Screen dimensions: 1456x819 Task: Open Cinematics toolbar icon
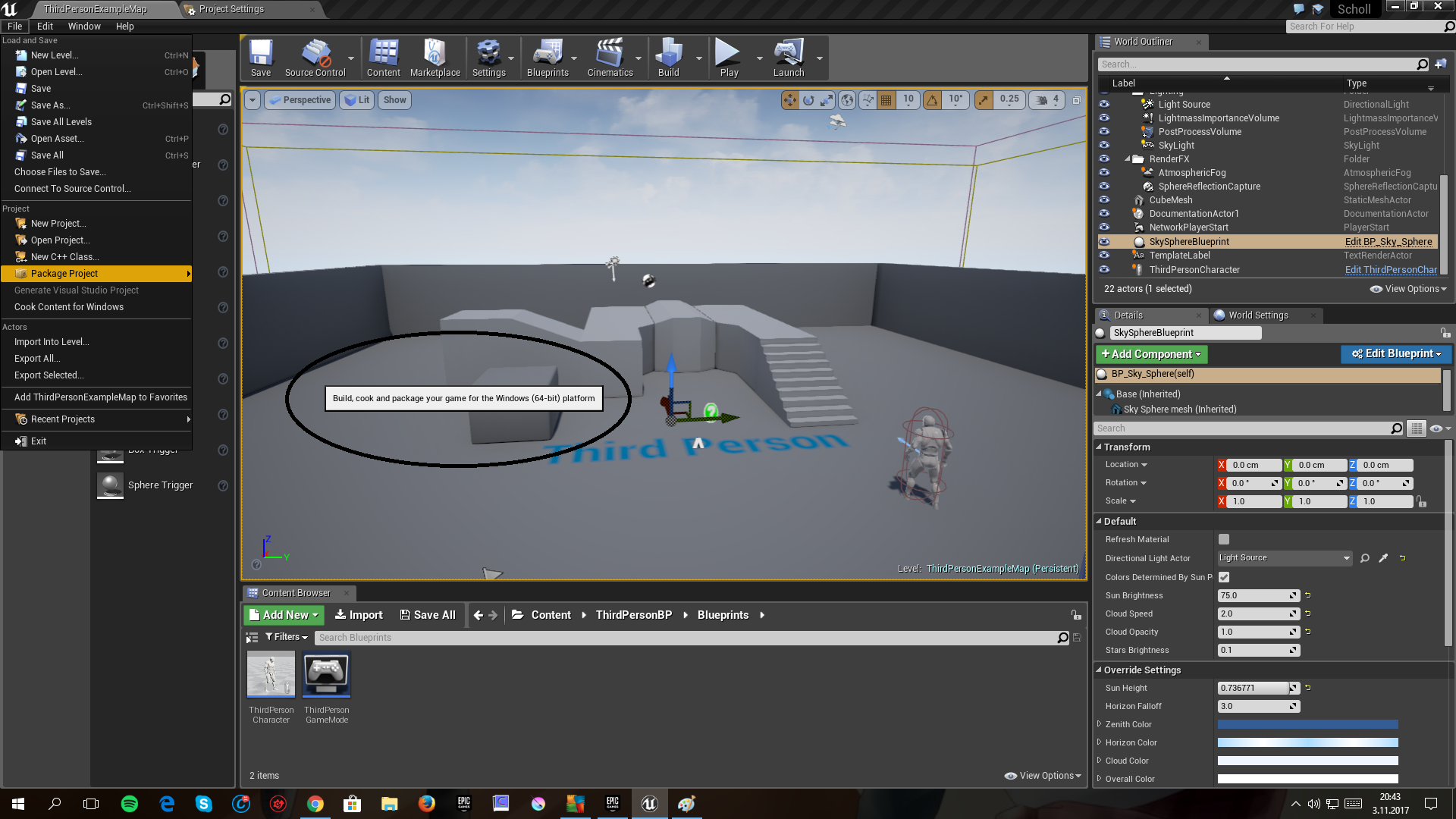610,58
